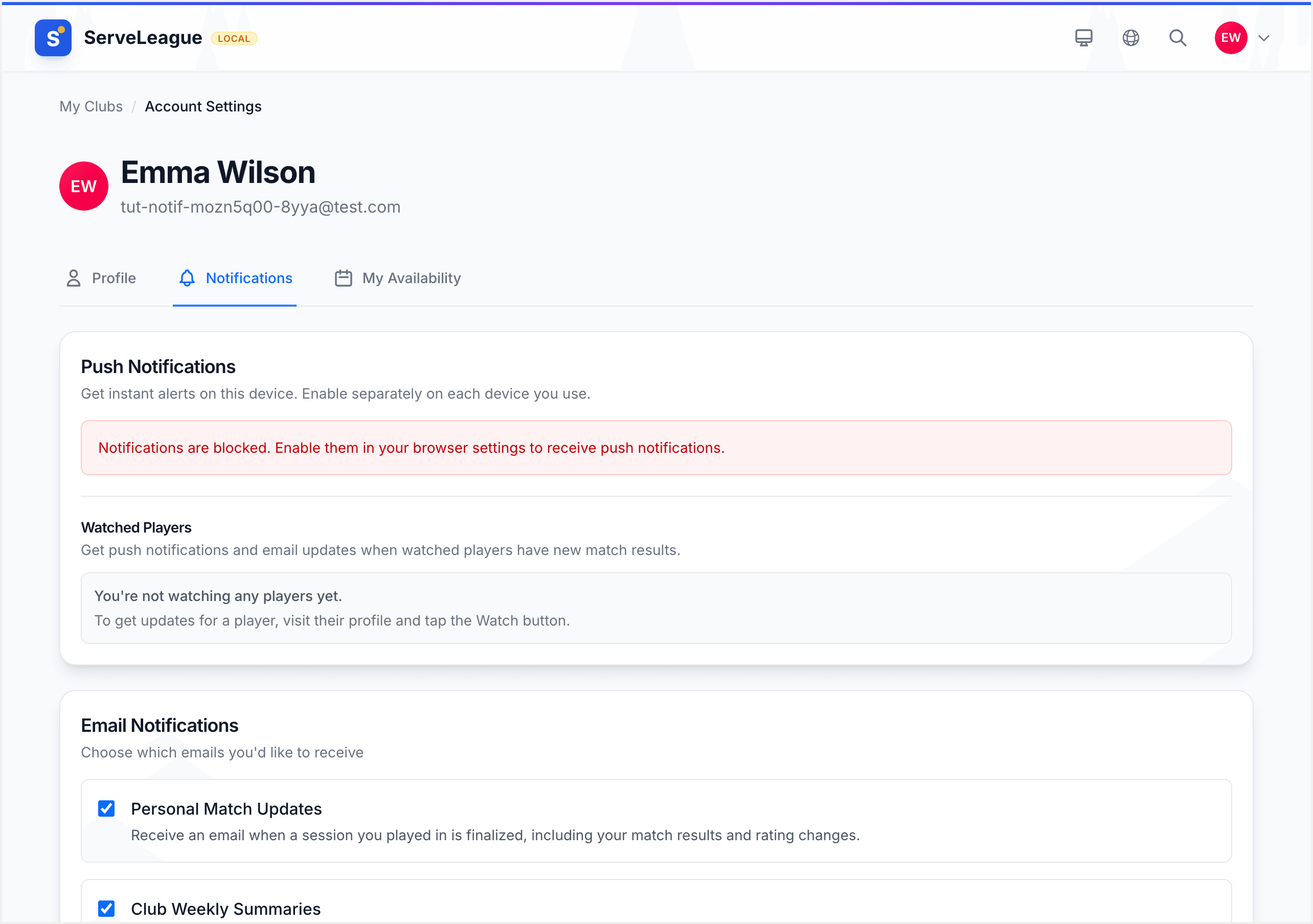Switch to the Profile tab
1313x924 pixels.
(x=101, y=278)
